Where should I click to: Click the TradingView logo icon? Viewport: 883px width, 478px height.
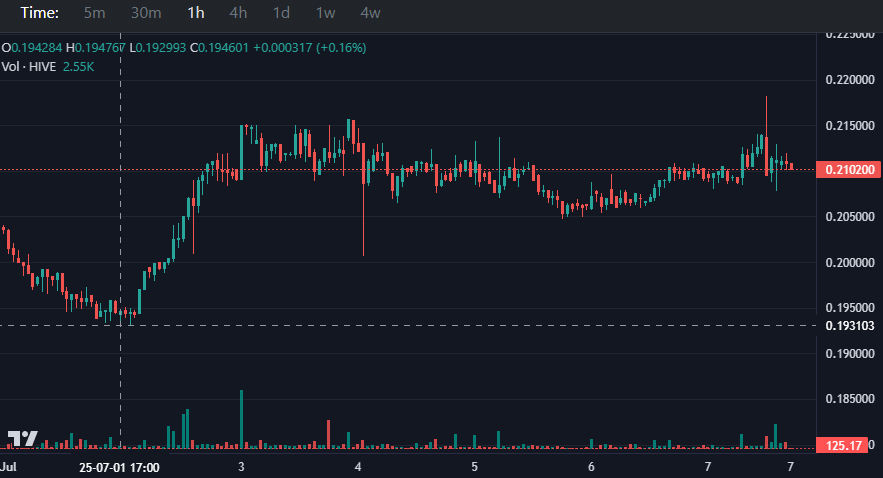coord(23,438)
